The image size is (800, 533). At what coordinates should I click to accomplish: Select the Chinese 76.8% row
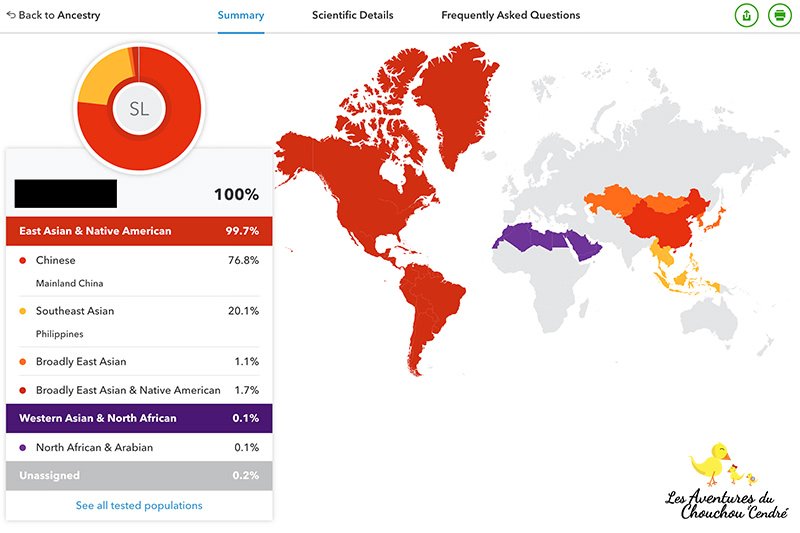point(139,271)
